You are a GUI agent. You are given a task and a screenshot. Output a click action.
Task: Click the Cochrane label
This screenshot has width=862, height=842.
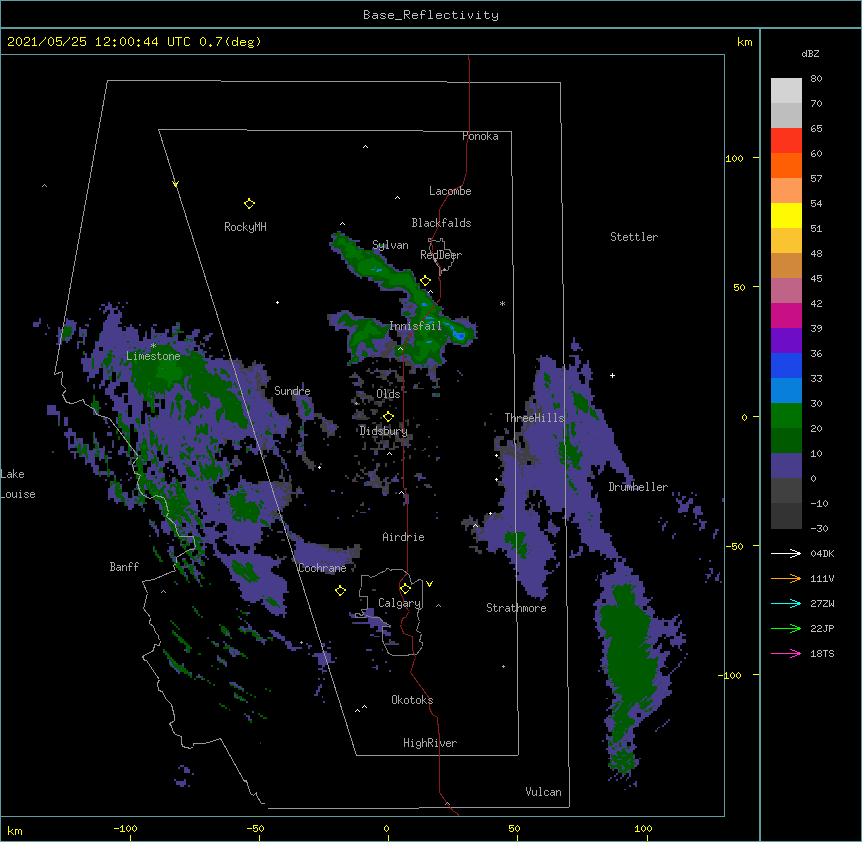pyautogui.click(x=322, y=568)
